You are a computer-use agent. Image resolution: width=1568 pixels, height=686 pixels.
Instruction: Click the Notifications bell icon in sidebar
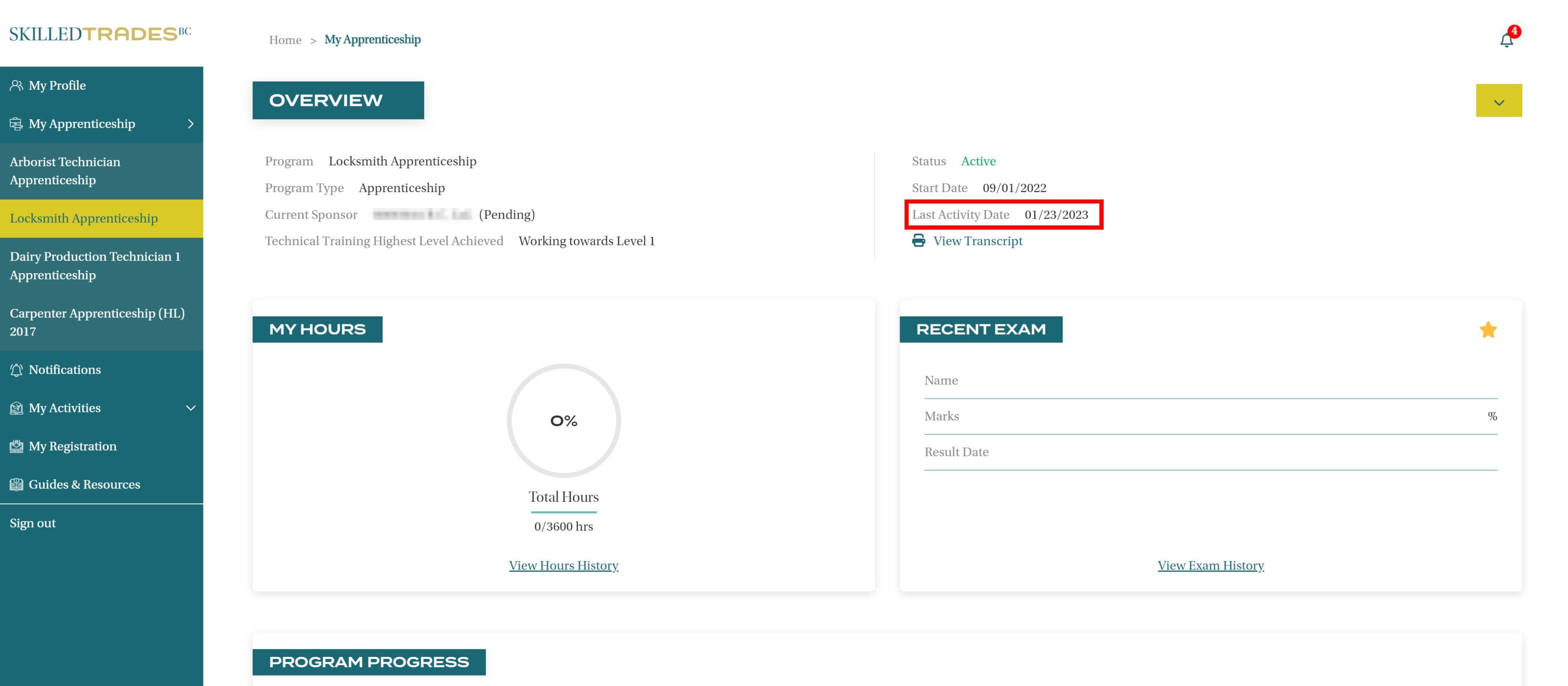pos(17,370)
